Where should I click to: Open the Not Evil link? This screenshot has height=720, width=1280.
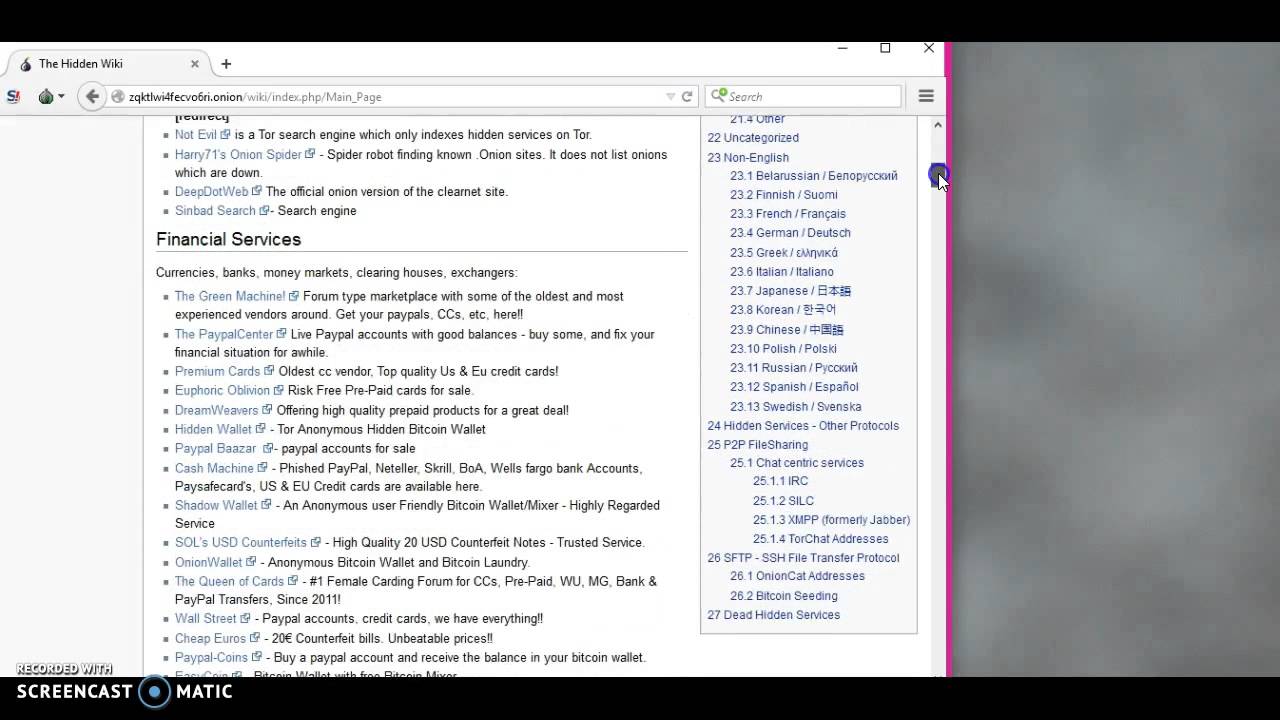tap(196, 135)
